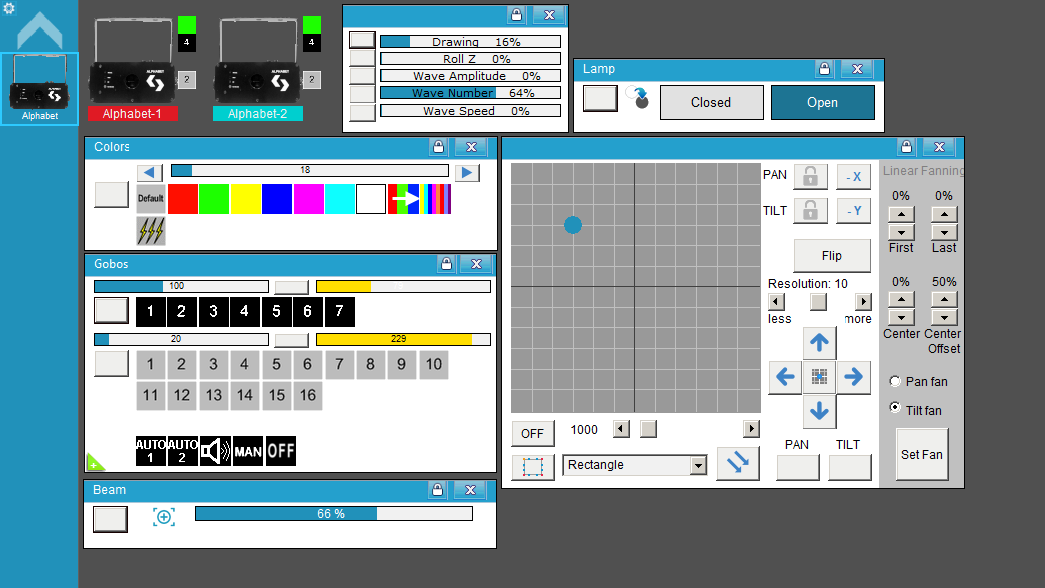The width and height of the screenshot is (1045, 588).
Task: Lock the Lamp panel
Action: (824, 69)
